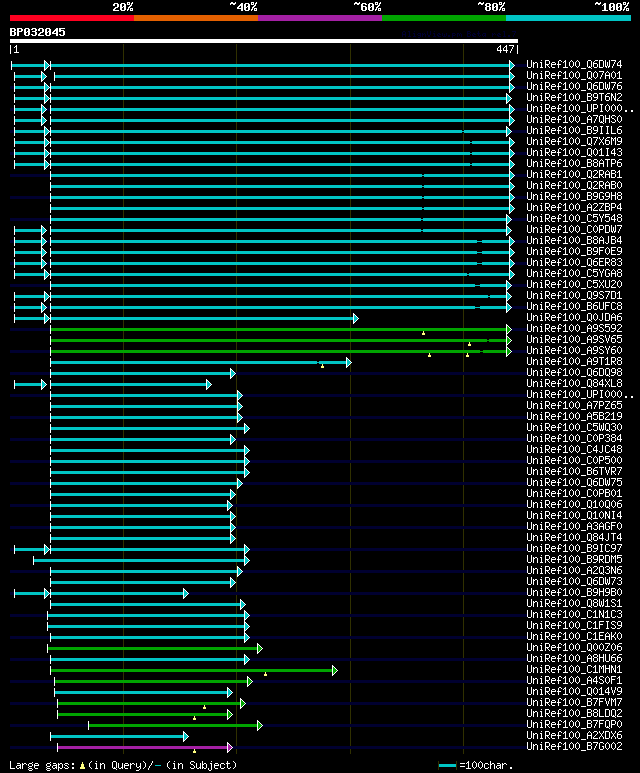The width and height of the screenshot is (640, 773).
Task: Select the UniRef100_C0PDW7 label
Action: (x=574, y=229)
